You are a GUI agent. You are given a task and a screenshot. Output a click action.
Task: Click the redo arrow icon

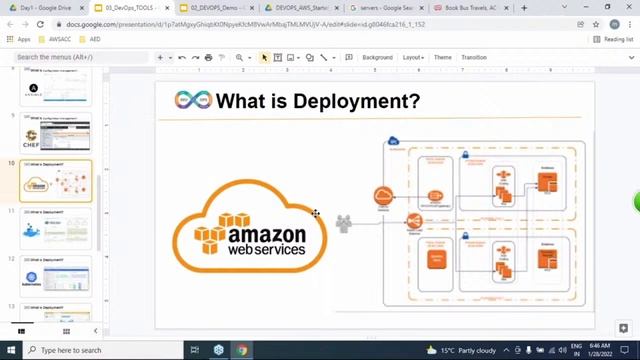click(195, 58)
